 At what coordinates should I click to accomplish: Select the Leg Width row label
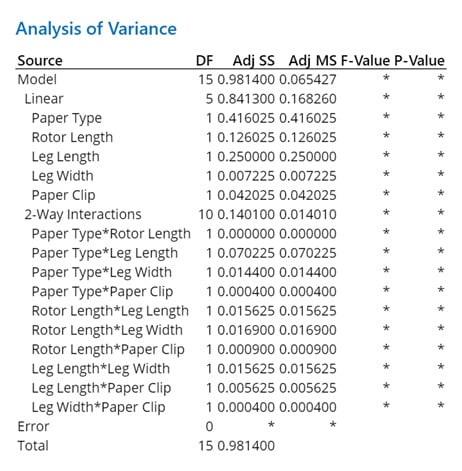[x=62, y=176]
